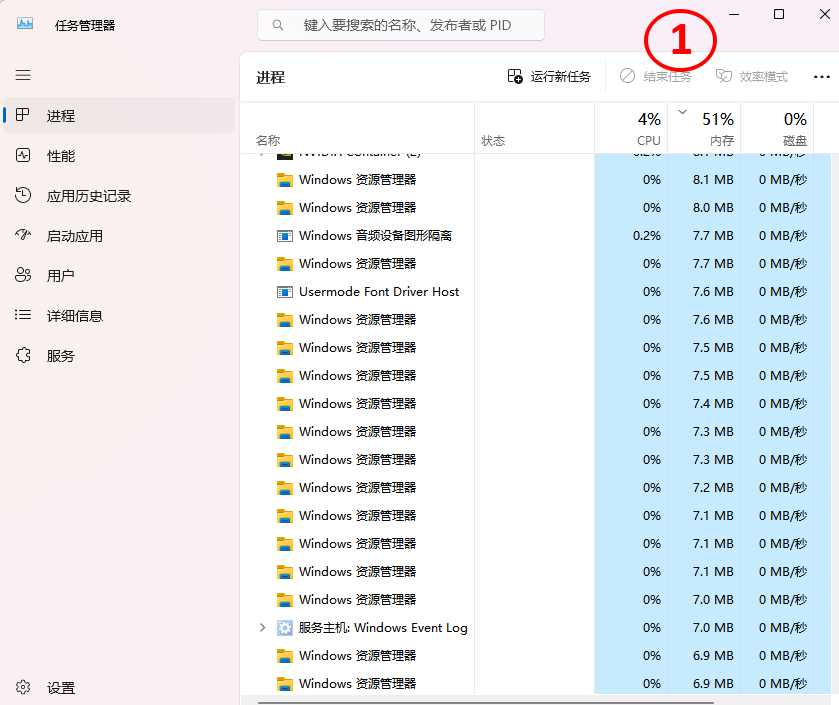This screenshot has height=705, width=839.
Task: Open 应用历史记录 in sidebar
Action: tap(119, 196)
